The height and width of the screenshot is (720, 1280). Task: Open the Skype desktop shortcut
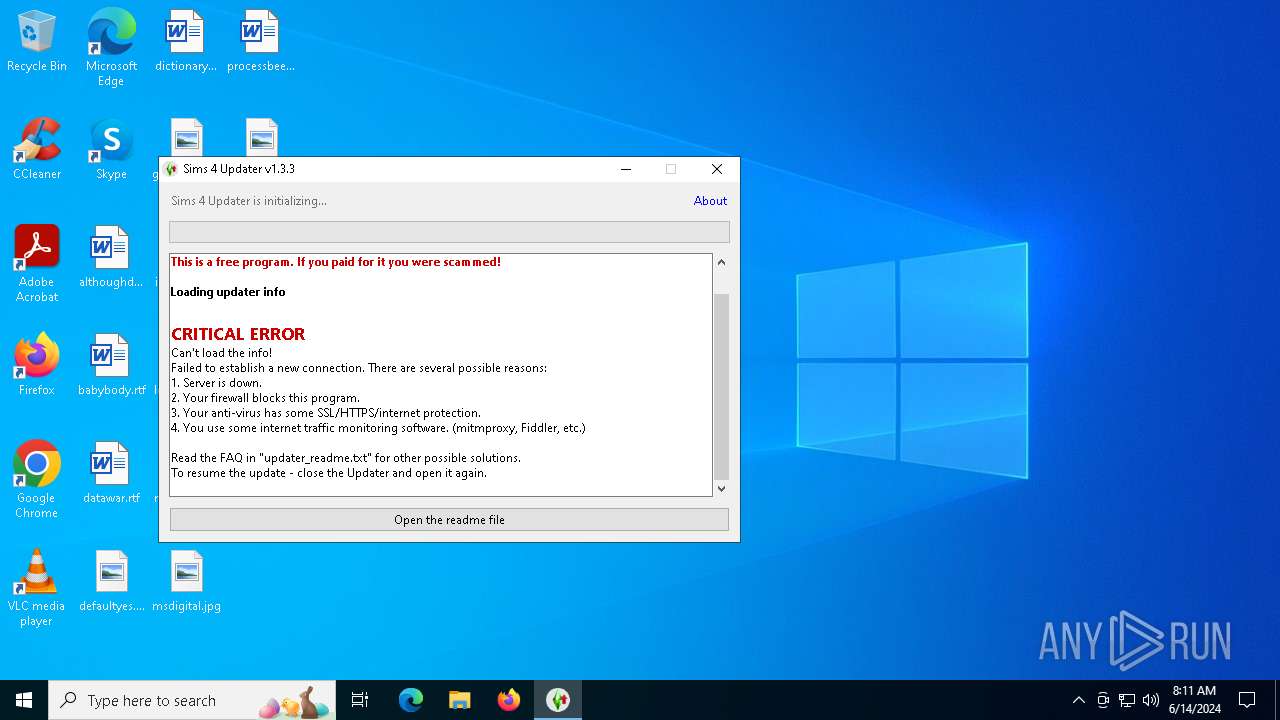[111, 150]
